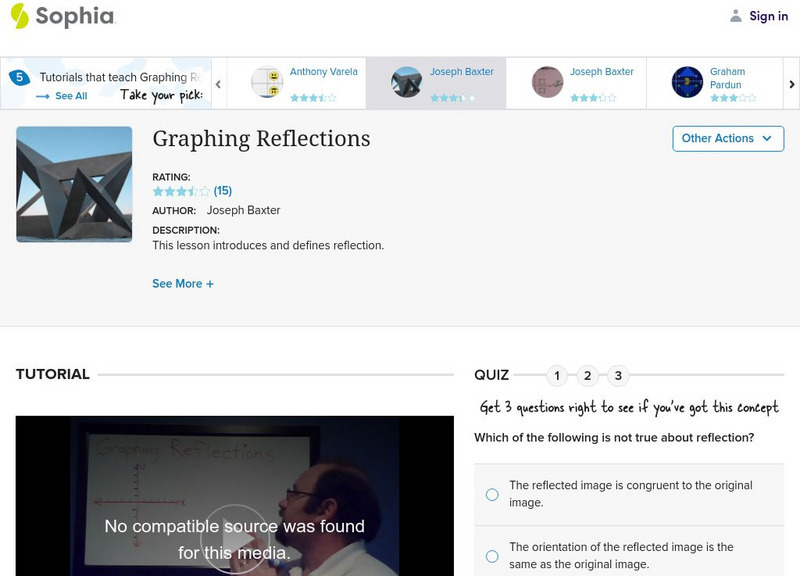Select Anthony Varela tutorial name

(x=323, y=72)
